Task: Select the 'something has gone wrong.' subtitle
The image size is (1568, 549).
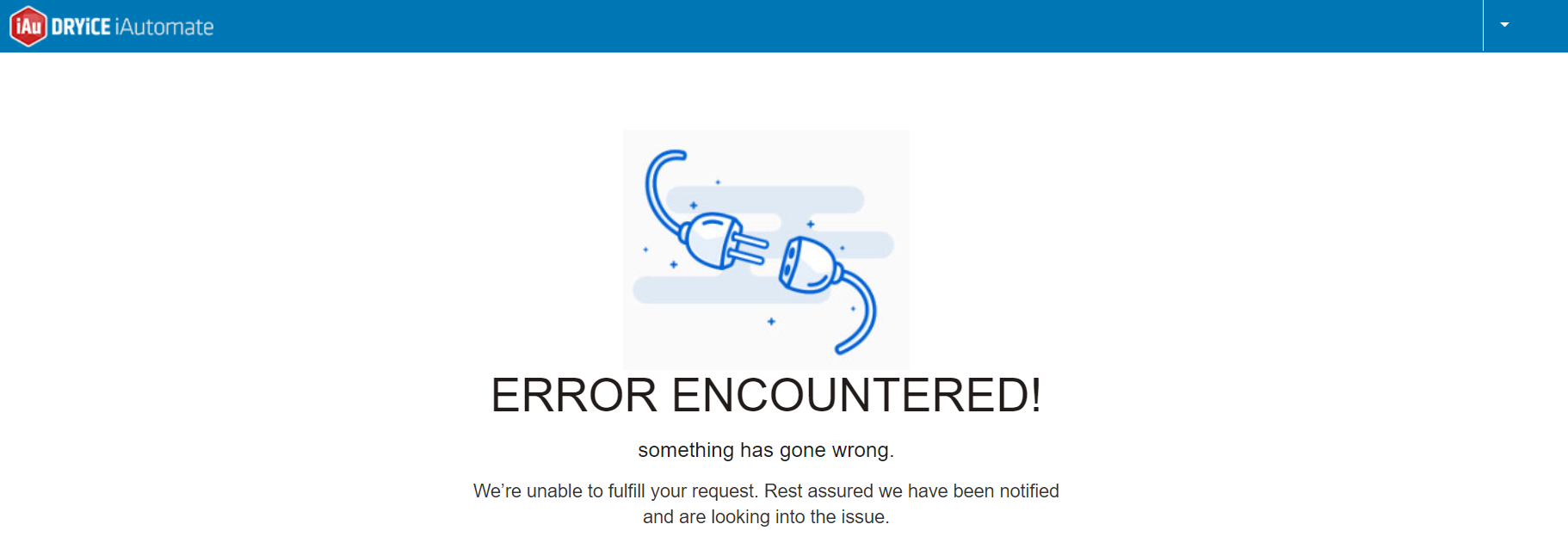Action: pos(766,450)
